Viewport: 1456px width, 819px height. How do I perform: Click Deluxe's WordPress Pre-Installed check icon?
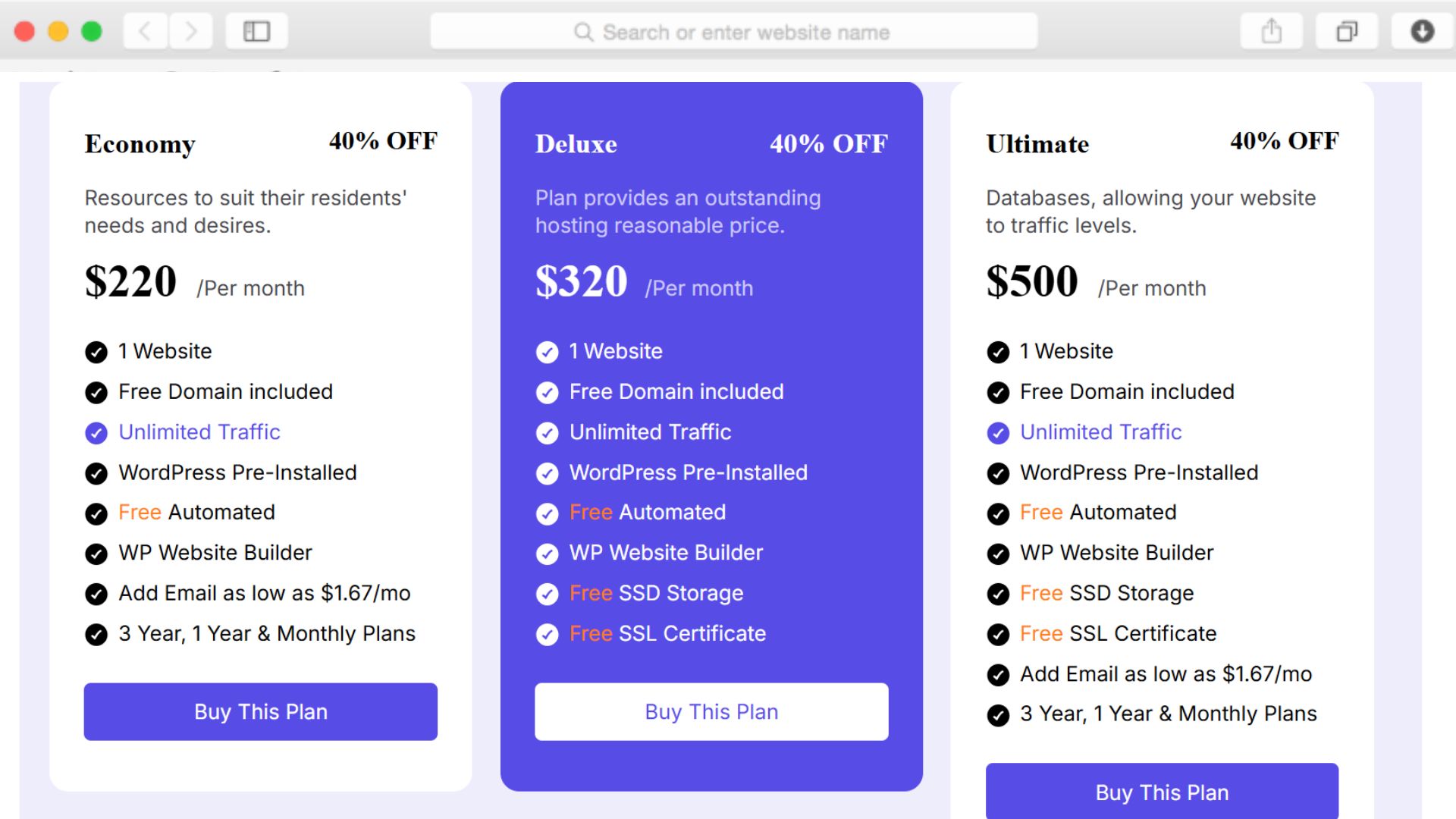tap(547, 473)
